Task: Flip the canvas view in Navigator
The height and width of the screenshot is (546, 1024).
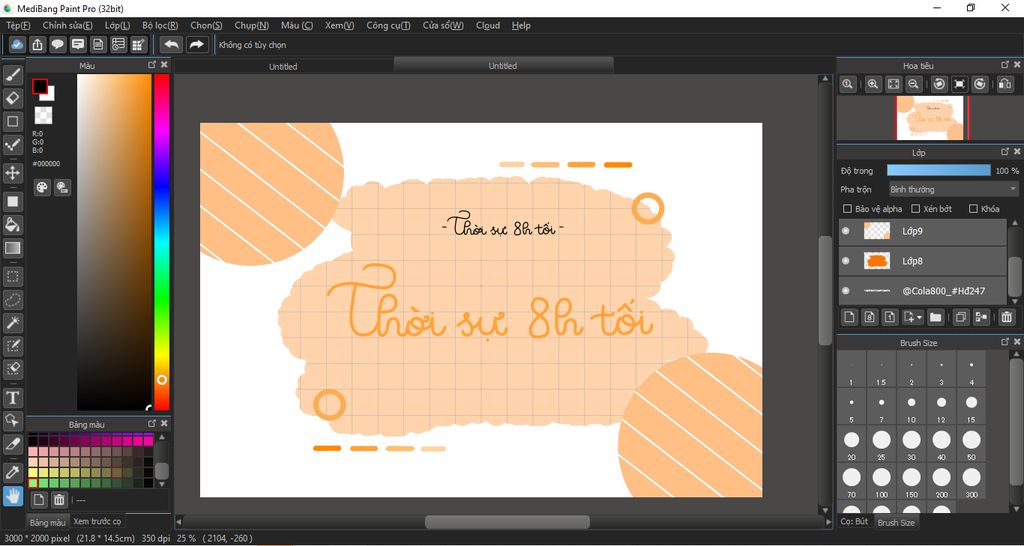Action: click(1006, 84)
